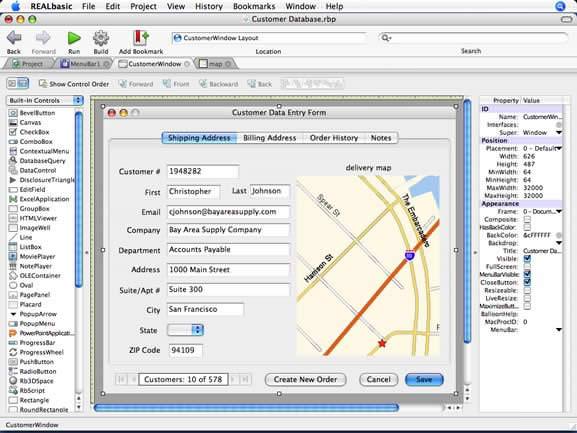The image size is (577, 433).
Task: Open the State popup menu
Action: click(185, 330)
